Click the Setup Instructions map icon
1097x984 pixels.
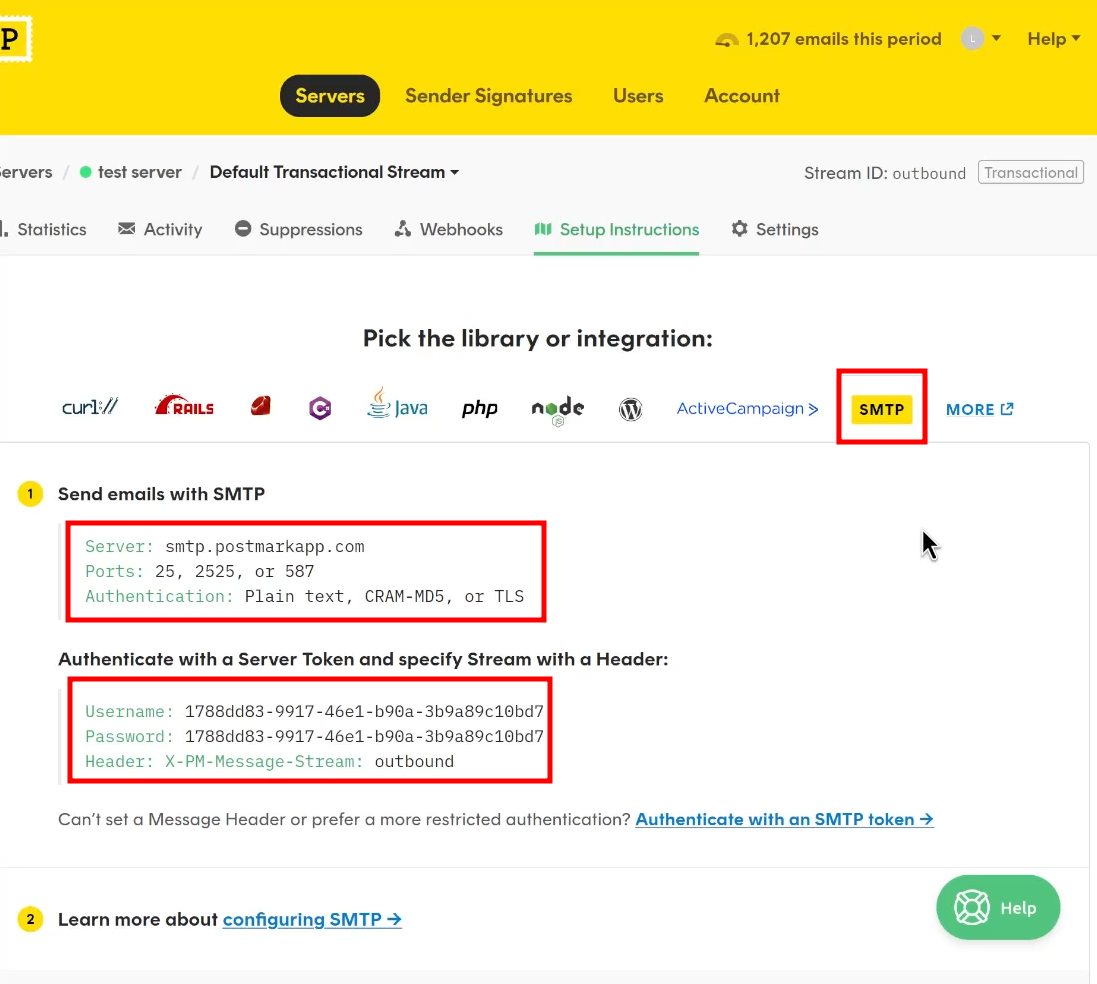(x=543, y=229)
